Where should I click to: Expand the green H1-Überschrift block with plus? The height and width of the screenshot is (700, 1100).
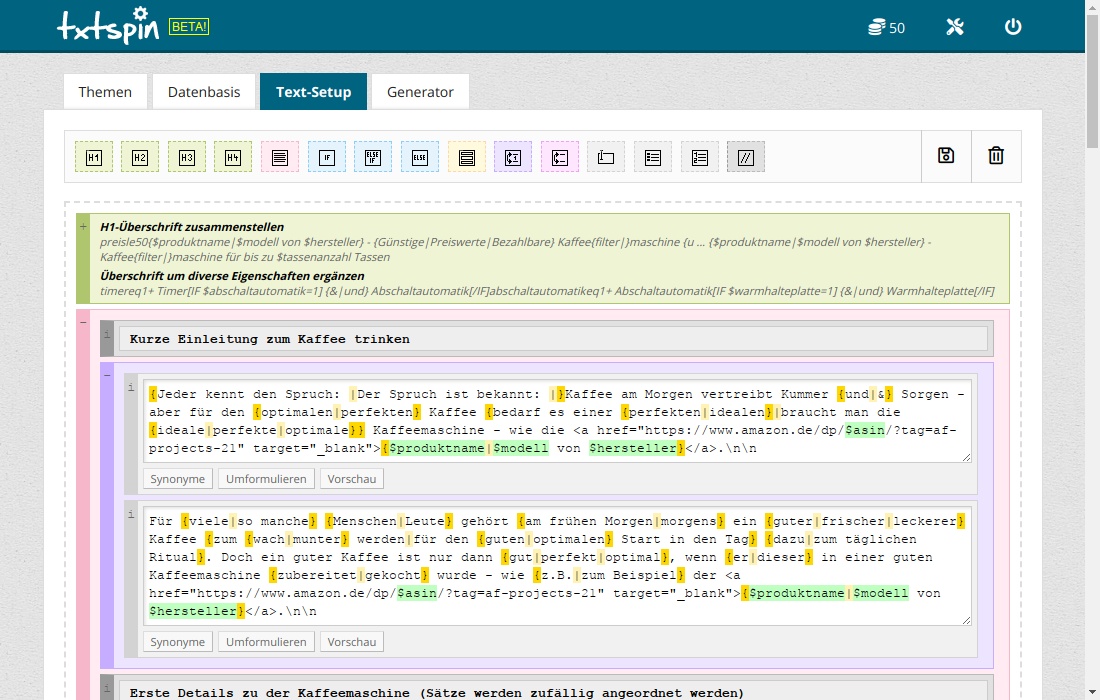[x=83, y=227]
